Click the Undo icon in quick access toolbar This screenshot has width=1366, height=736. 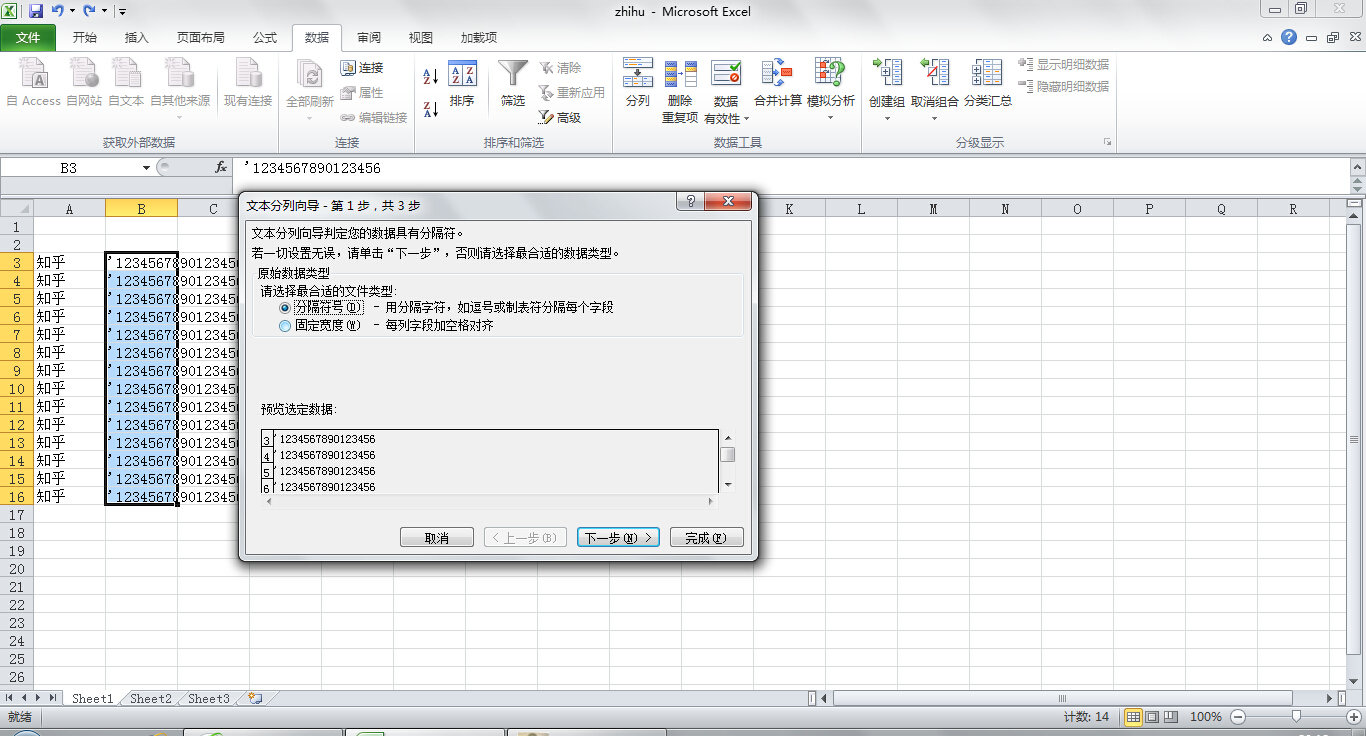click(58, 11)
